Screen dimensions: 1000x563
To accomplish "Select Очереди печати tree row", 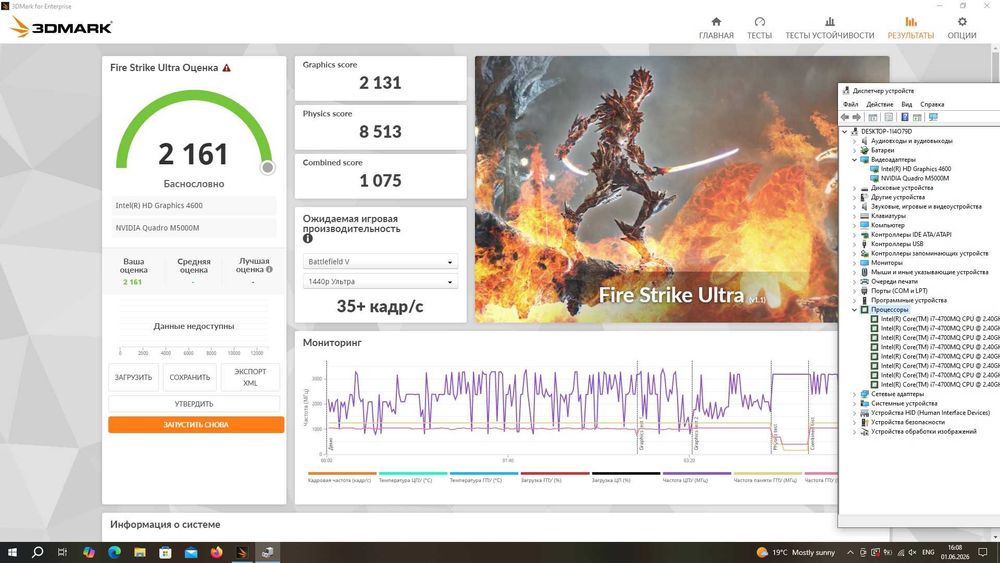I will click(x=894, y=281).
